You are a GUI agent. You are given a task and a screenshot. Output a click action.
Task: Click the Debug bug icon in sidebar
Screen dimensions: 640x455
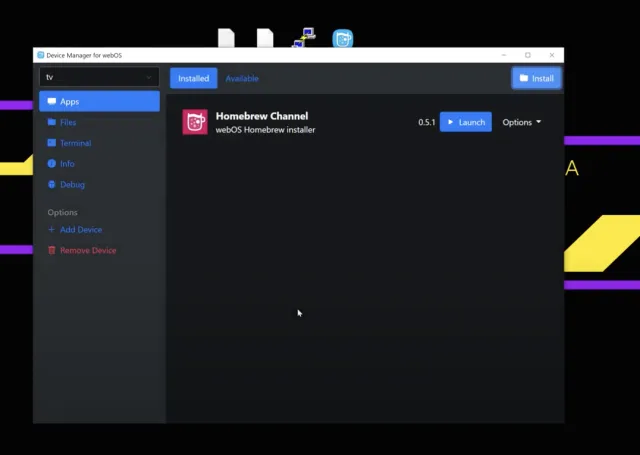point(51,184)
